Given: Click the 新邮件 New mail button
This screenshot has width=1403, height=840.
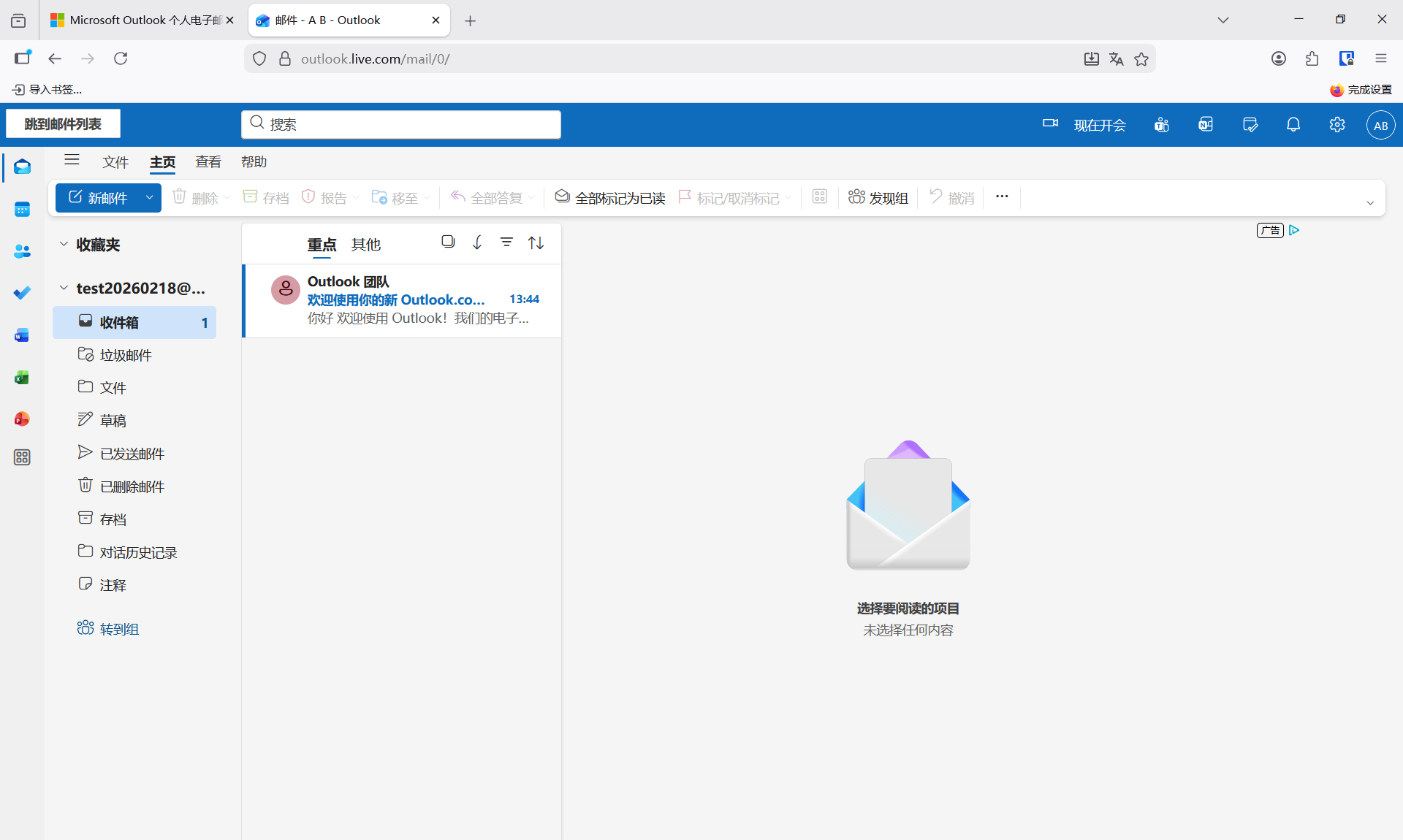Looking at the screenshot, I should pos(98,197).
